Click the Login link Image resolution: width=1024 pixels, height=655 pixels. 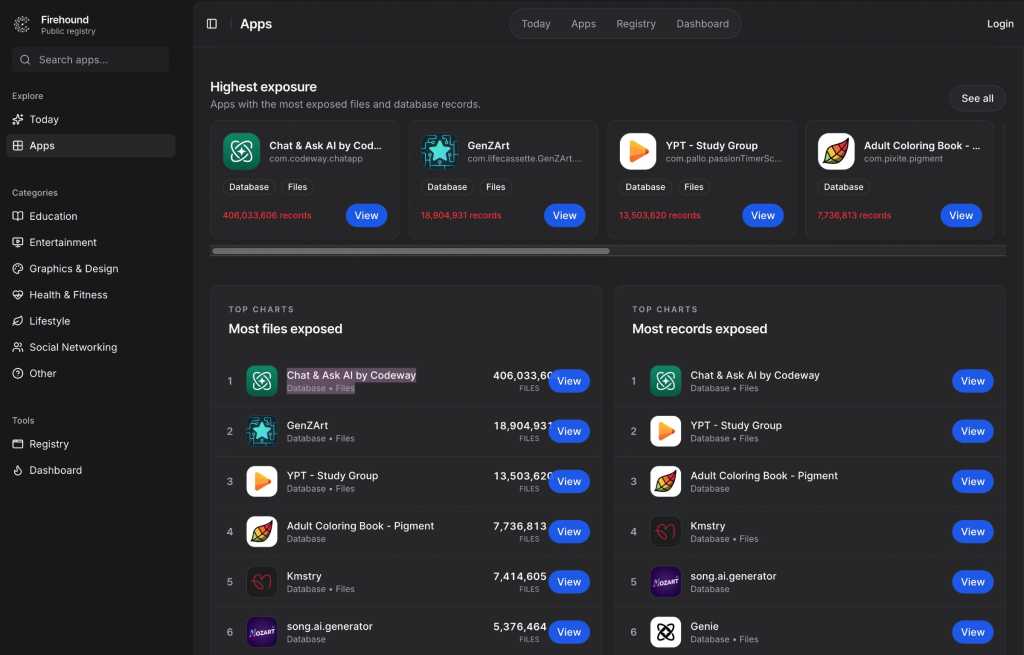(x=1000, y=24)
